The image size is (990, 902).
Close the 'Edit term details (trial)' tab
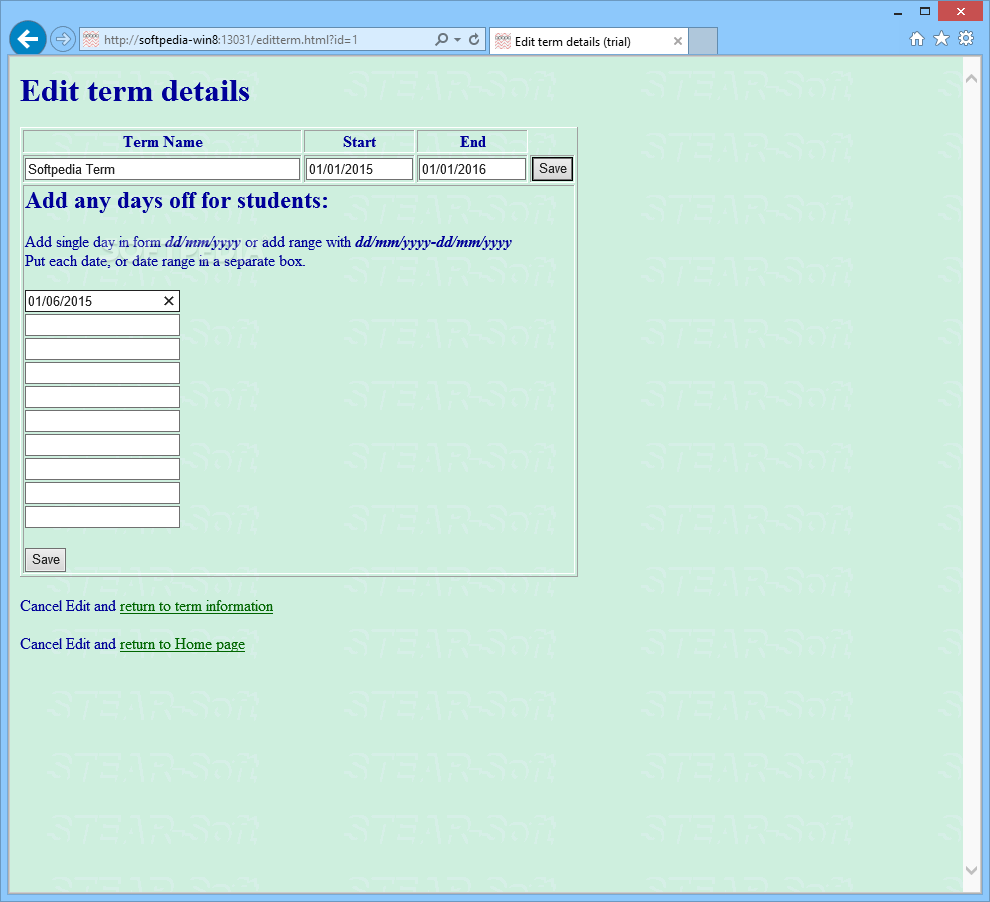(x=677, y=41)
